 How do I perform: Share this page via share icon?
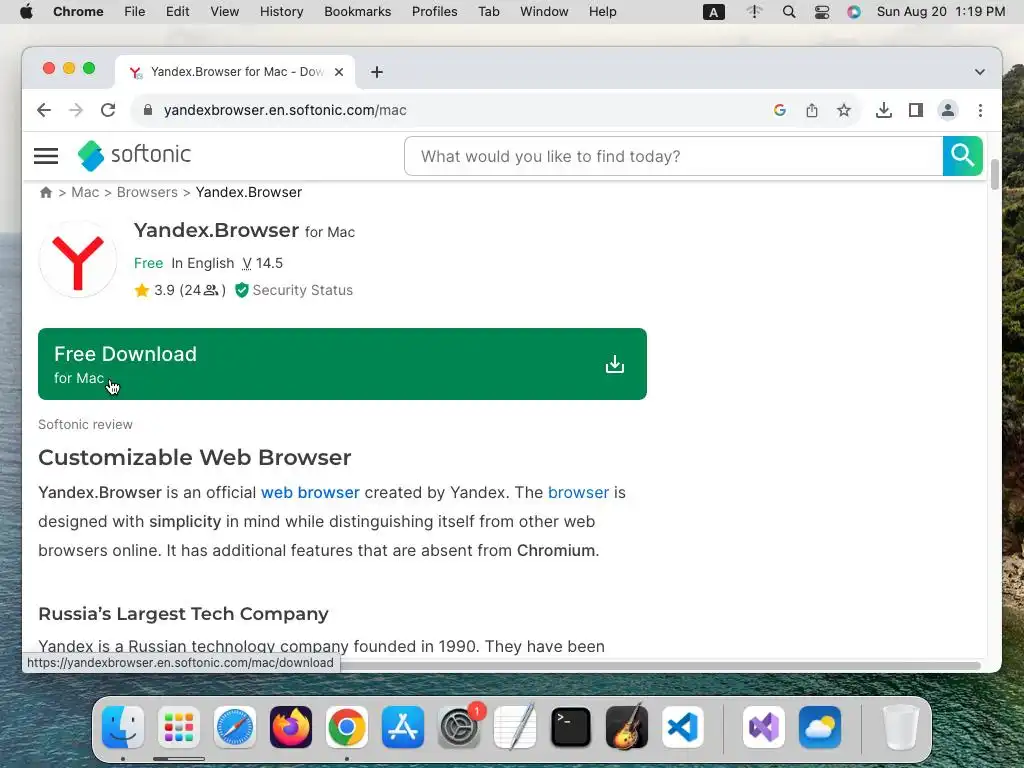(812, 110)
